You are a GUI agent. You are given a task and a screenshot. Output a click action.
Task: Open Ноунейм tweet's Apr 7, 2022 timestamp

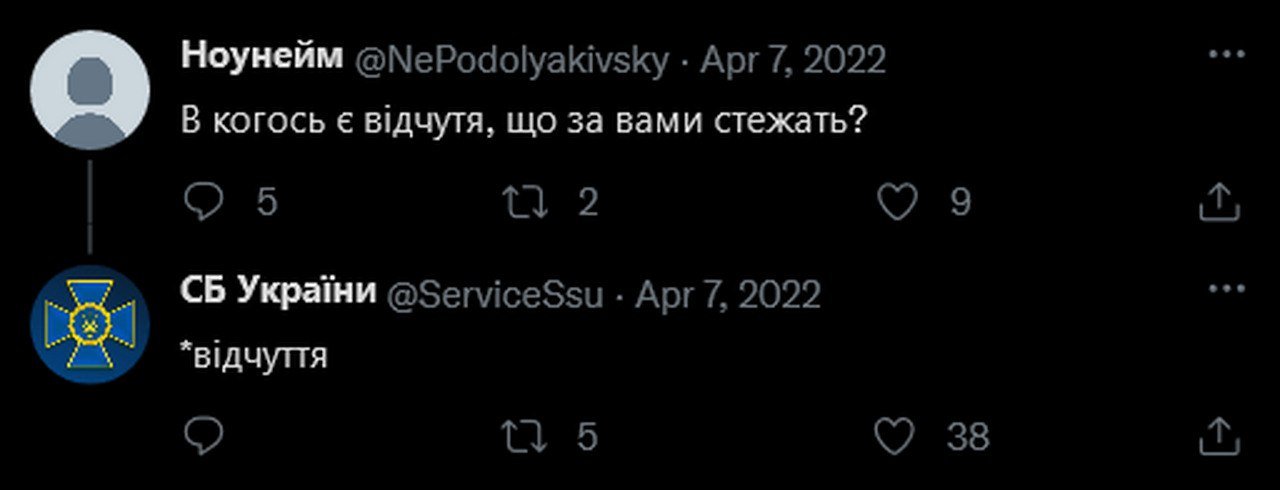[792, 61]
